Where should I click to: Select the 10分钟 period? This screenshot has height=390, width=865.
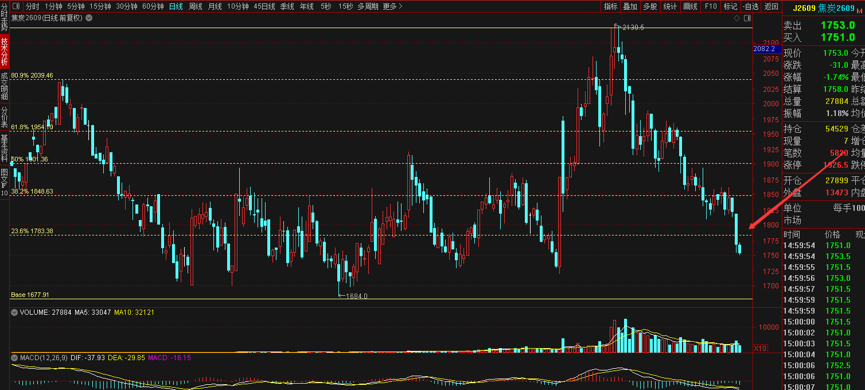point(238,7)
